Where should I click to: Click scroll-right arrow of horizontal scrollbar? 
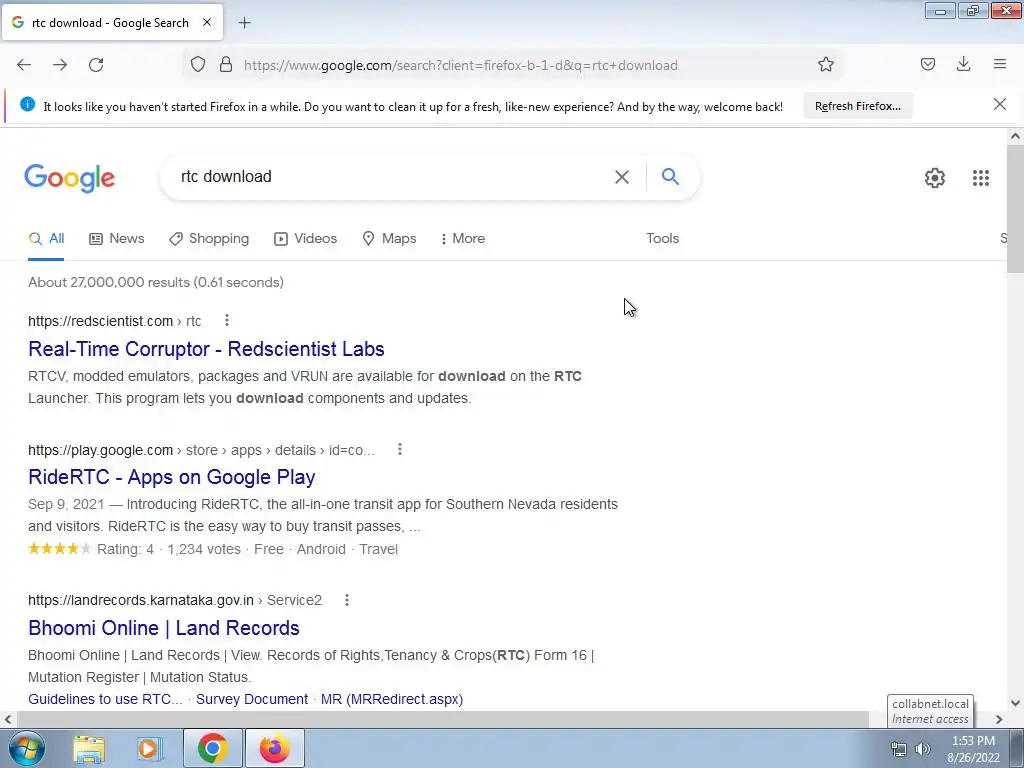point(999,719)
